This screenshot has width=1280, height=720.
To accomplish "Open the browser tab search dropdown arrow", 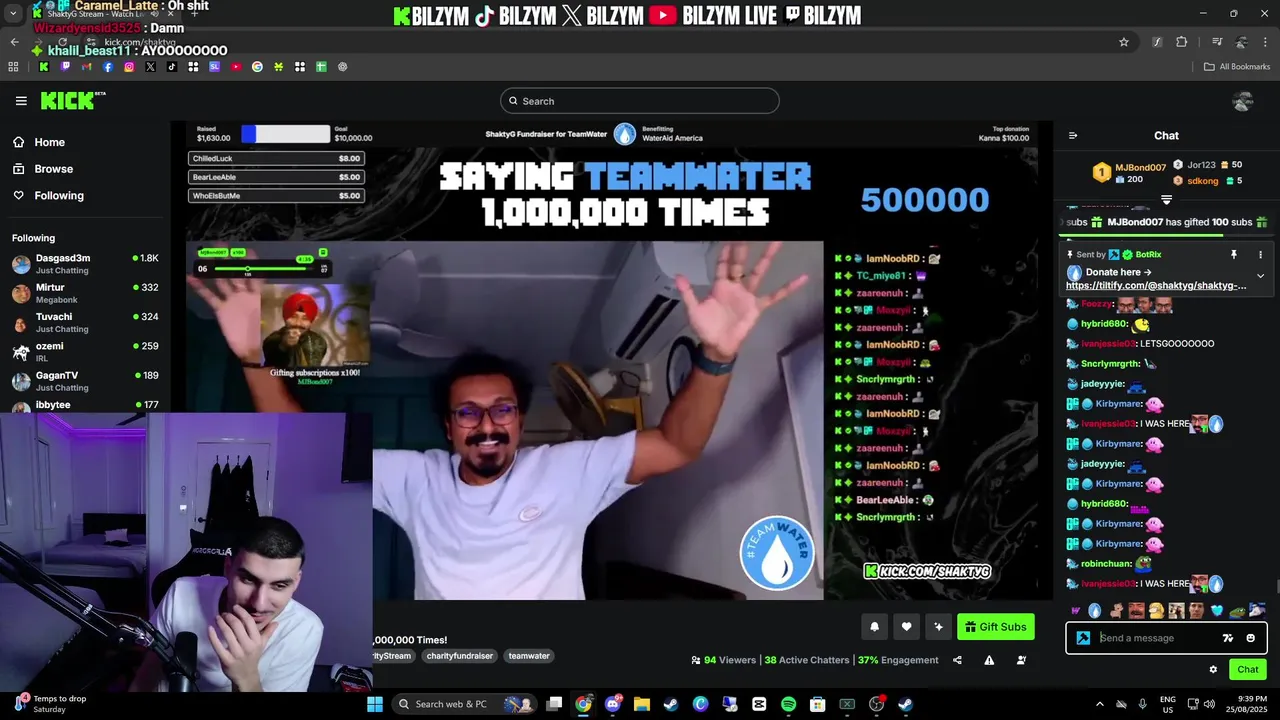I will 12,14.
